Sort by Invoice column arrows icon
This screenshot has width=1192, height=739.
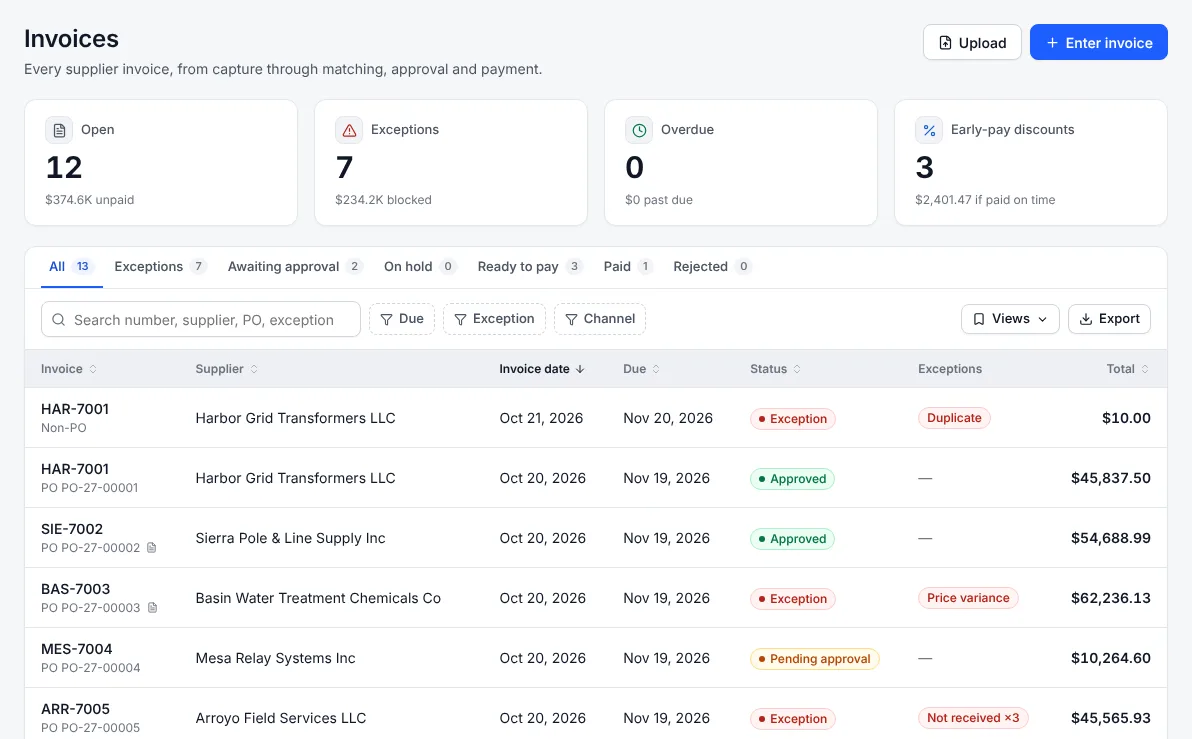(x=93, y=369)
